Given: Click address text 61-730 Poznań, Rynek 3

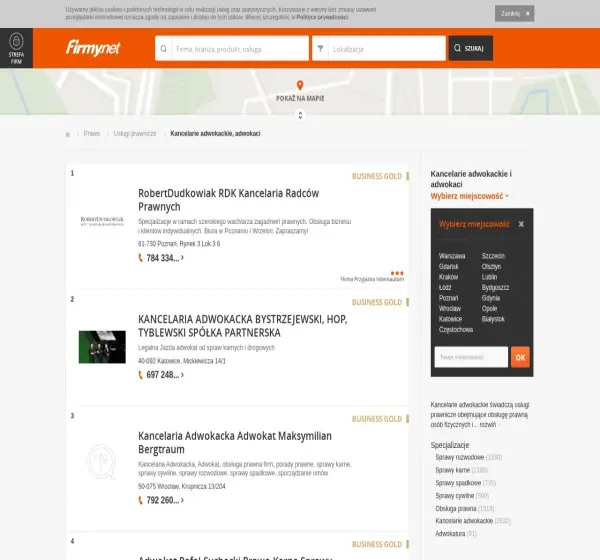Looking at the screenshot, I should pos(179,244).
